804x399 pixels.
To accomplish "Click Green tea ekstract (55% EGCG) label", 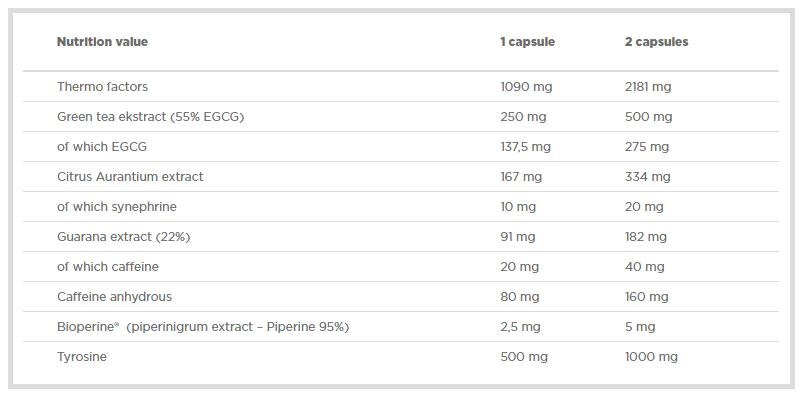I will pos(151,117).
